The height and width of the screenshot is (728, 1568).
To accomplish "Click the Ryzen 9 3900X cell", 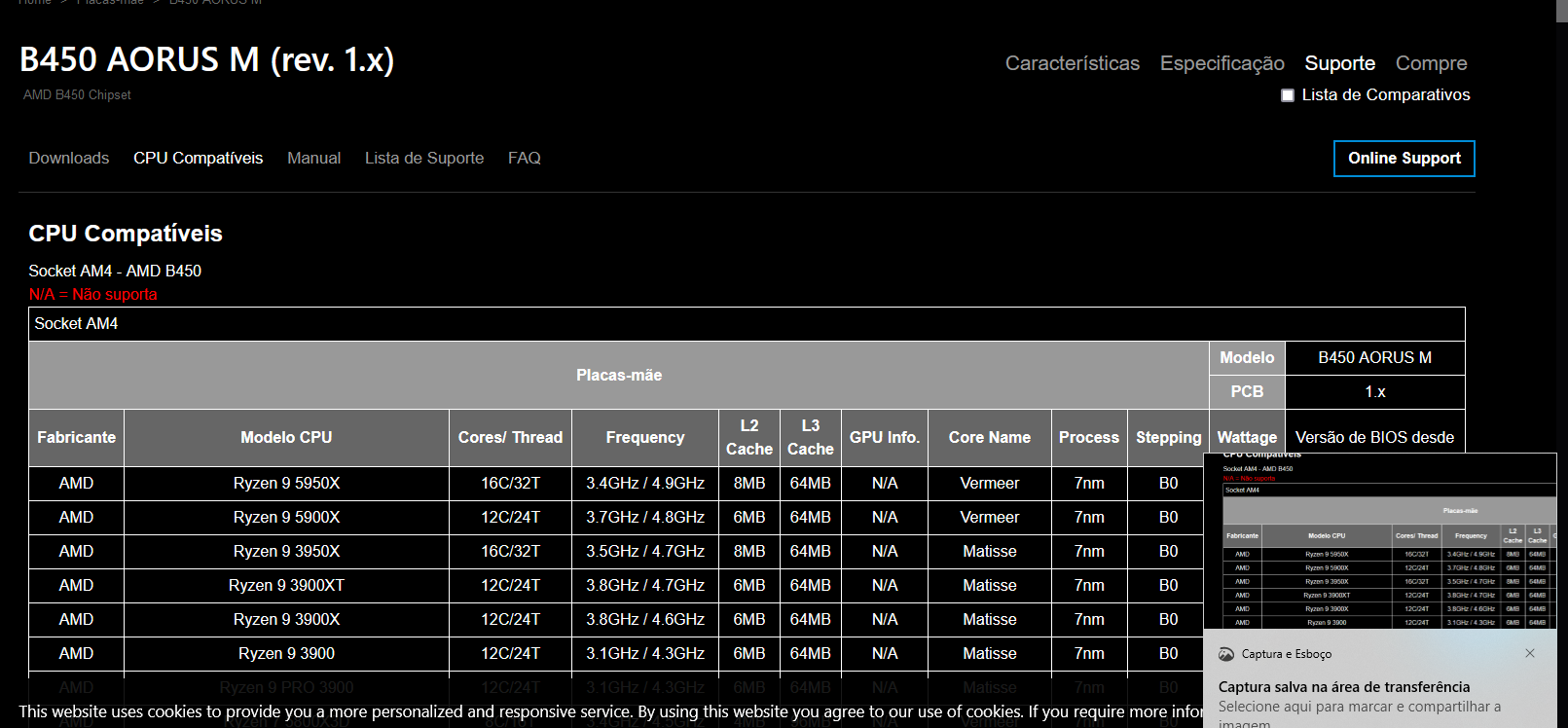I will pos(286,620).
